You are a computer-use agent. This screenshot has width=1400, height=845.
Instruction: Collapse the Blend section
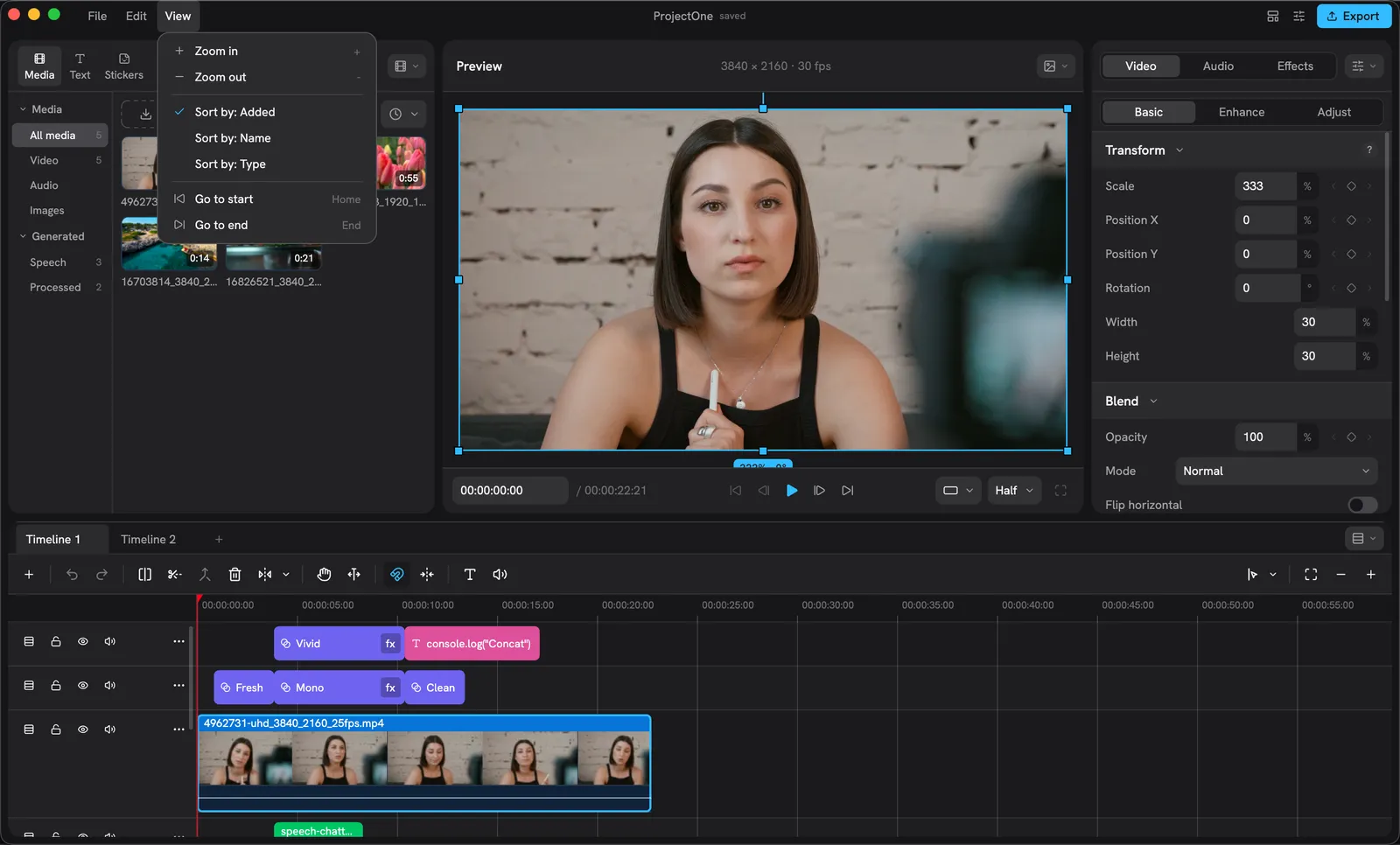coord(1153,402)
